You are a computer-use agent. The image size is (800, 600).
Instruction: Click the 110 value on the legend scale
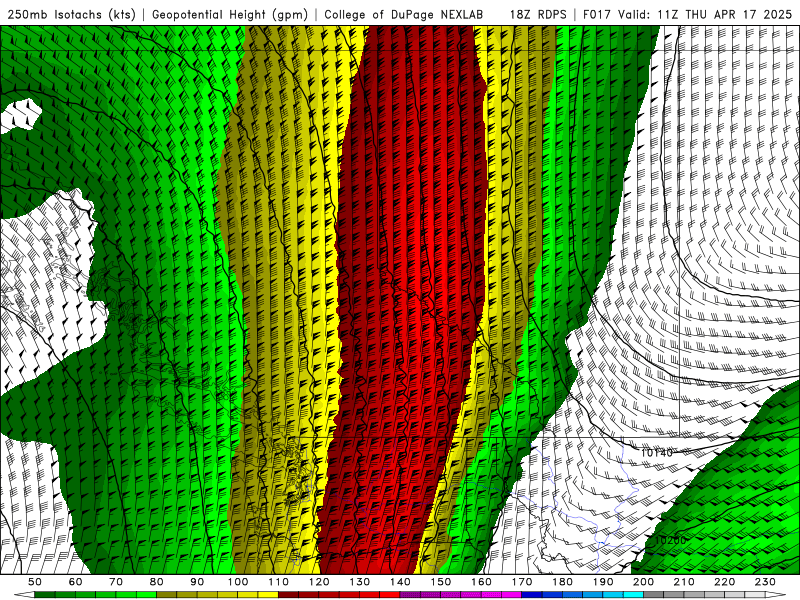coord(278,582)
